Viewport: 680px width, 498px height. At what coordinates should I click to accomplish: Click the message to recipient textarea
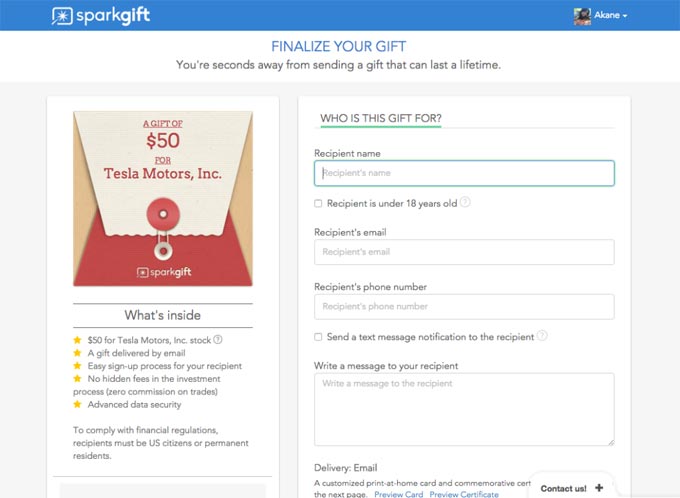(x=464, y=409)
